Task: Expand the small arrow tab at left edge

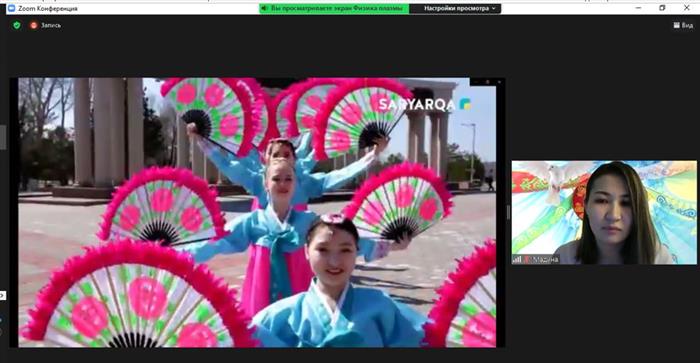Action: (x=2, y=295)
